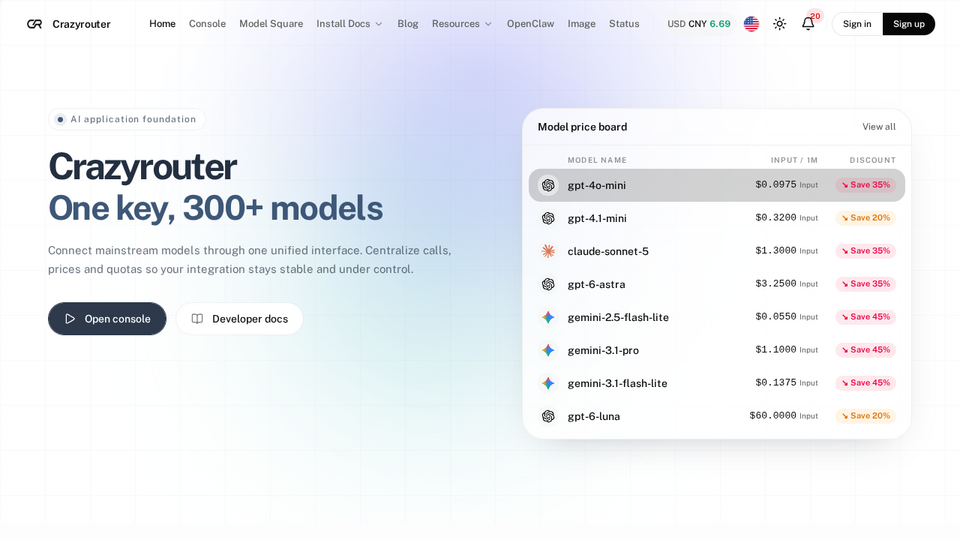
Task: Click the INPUT / 1M column header
Action: coord(794,160)
